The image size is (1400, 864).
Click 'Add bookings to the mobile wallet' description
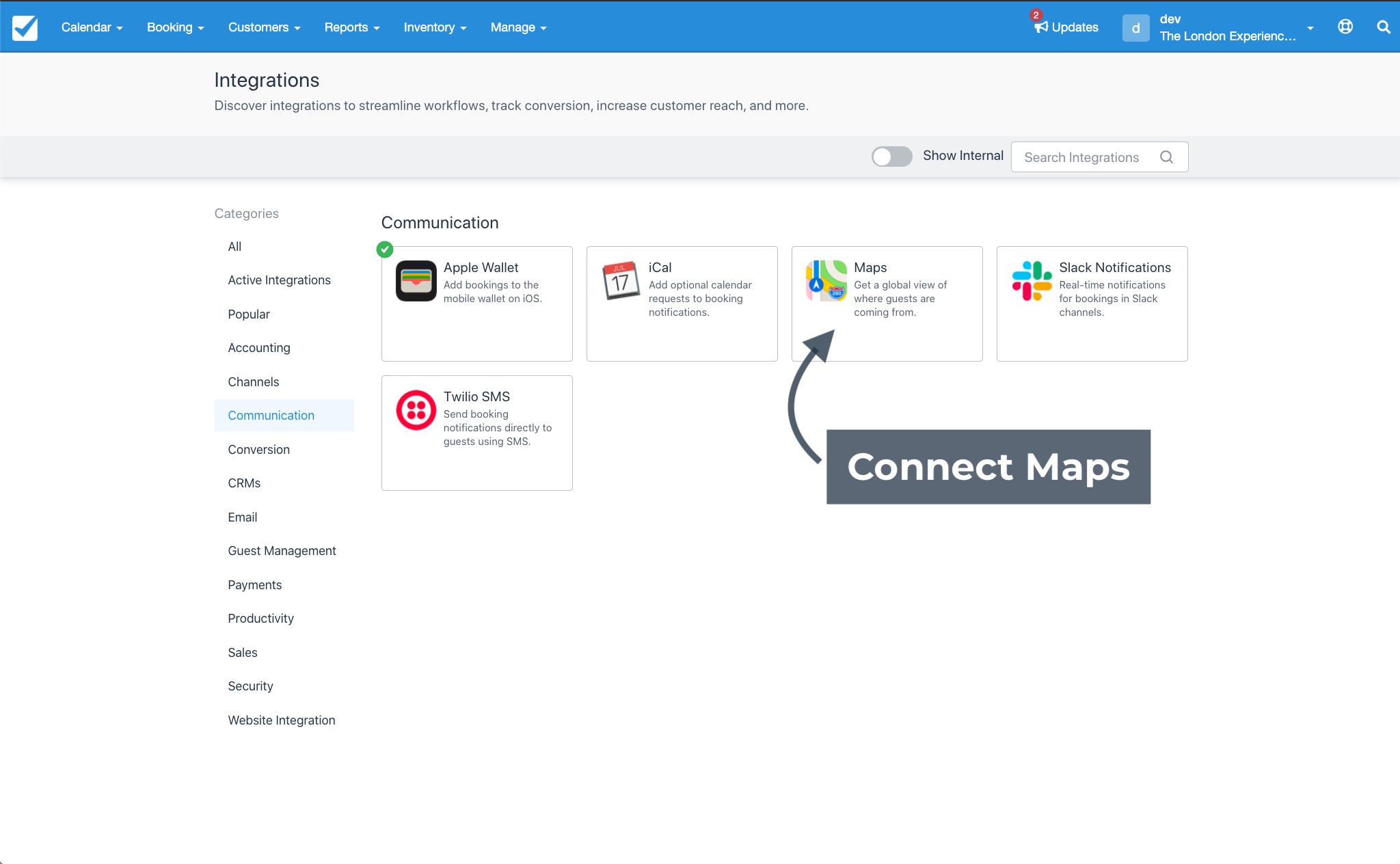click(x=493, y=292)
